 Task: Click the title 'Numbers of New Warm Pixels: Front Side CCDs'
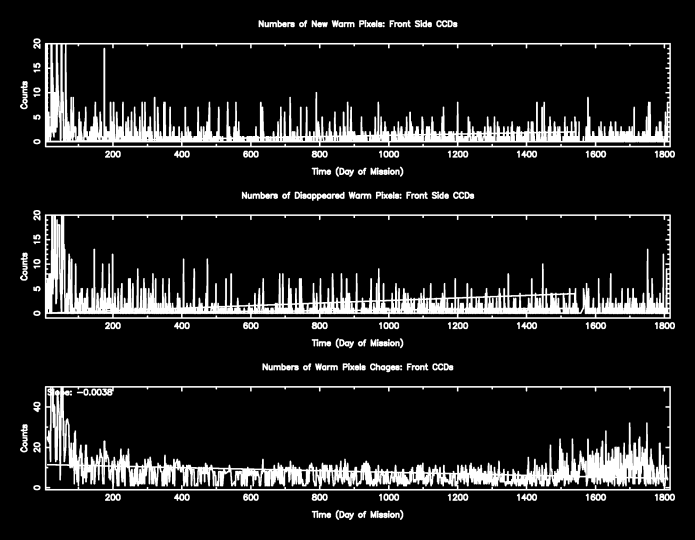358,24
